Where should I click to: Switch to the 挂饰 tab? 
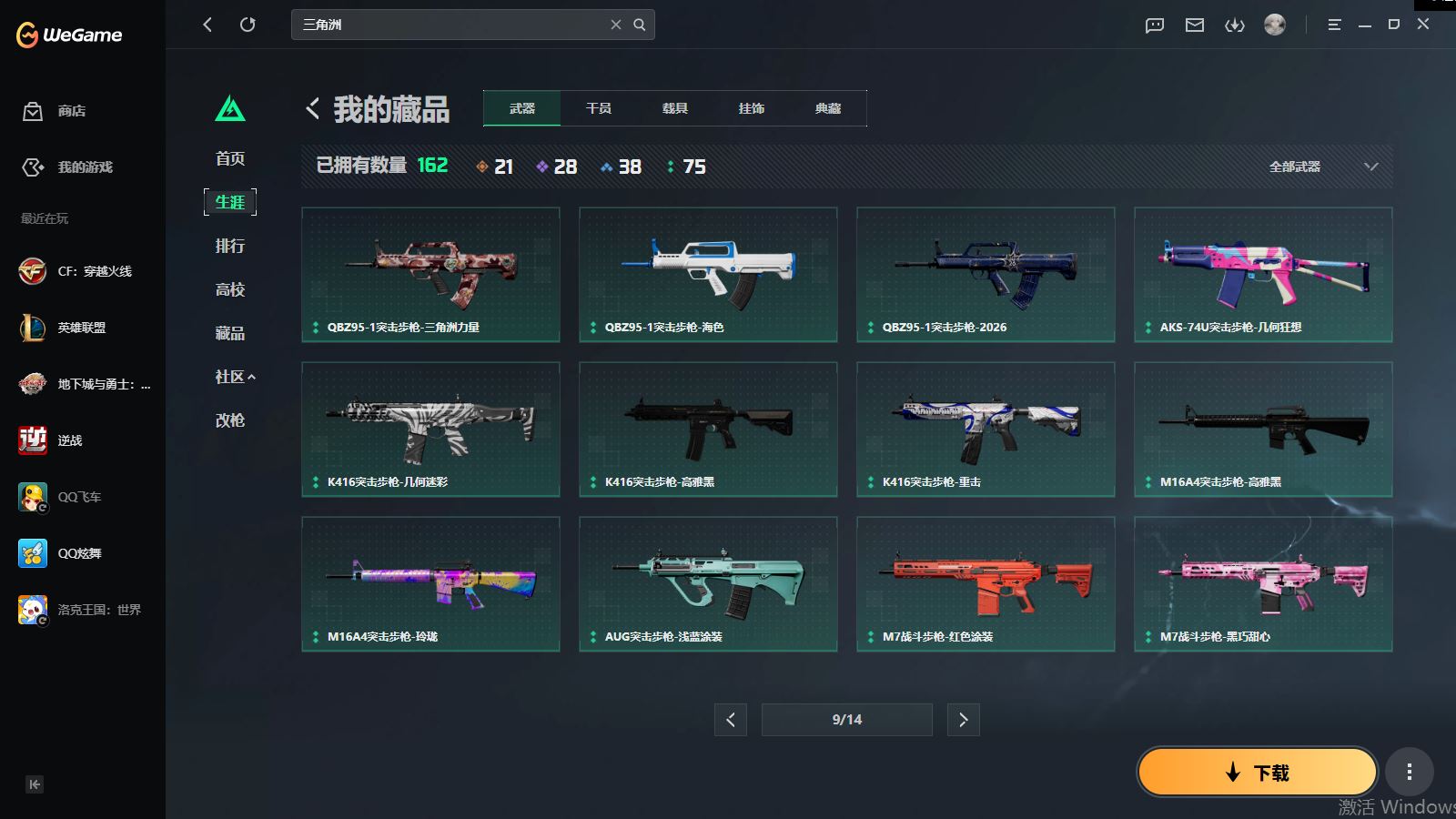752,108
